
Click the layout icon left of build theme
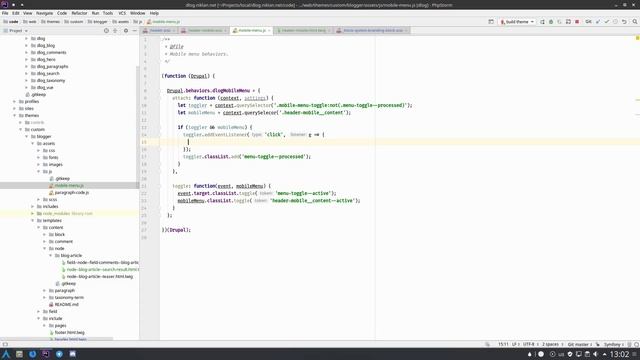click(x=491, y=22)
